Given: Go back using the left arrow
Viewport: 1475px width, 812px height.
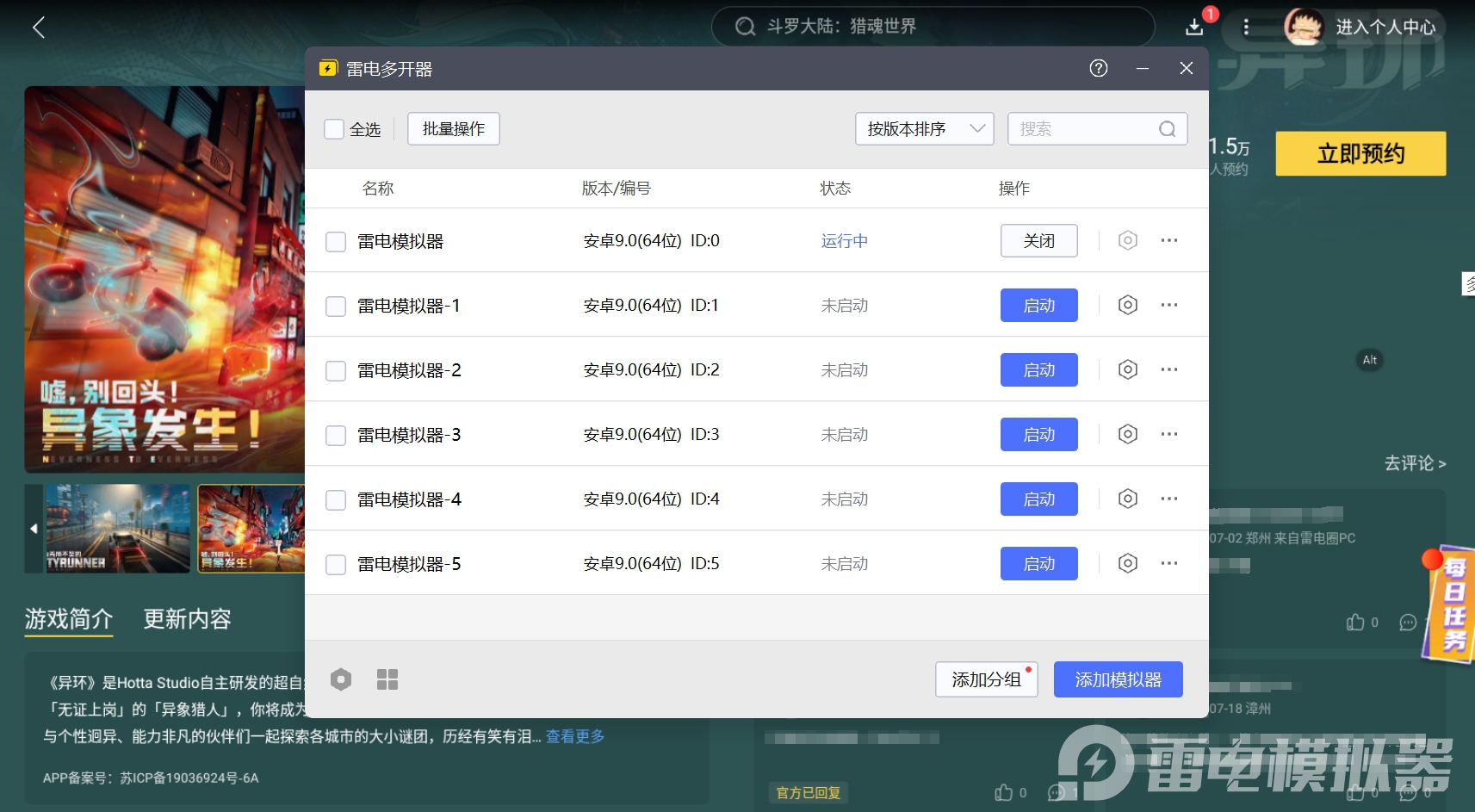Looking at the screenshot, I should pos(39,28).
